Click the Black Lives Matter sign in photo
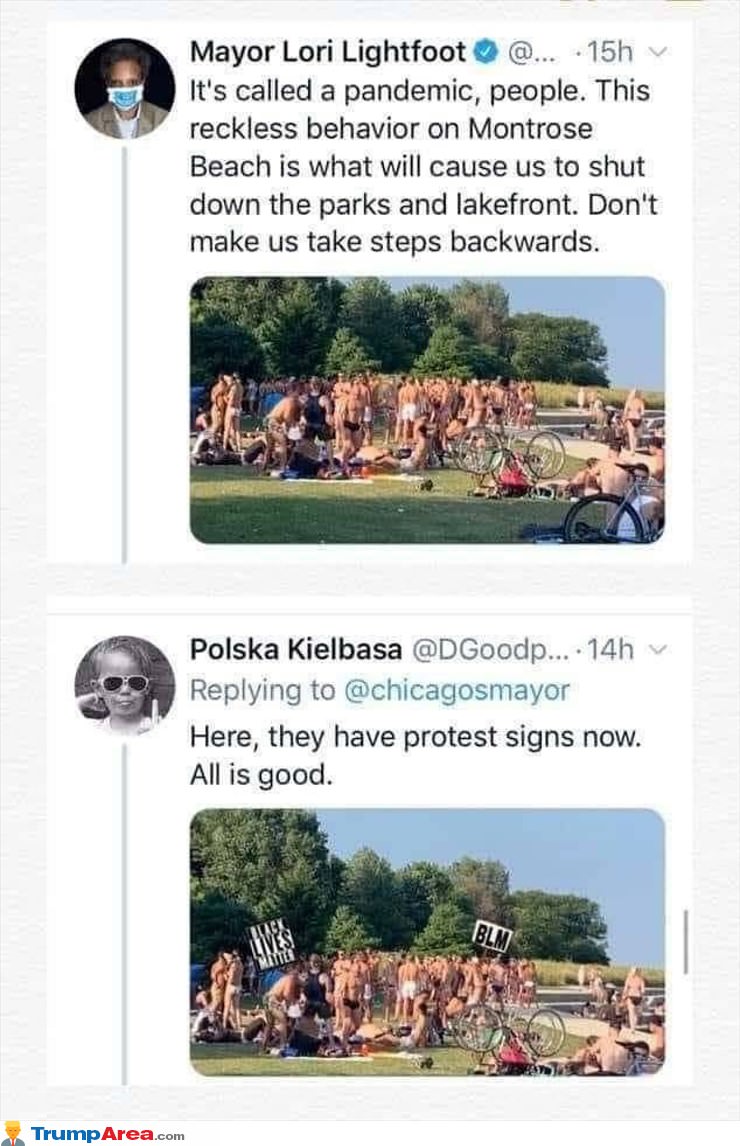The height and width of the screenshot is (1146, 740). click(x=272, y=942)
